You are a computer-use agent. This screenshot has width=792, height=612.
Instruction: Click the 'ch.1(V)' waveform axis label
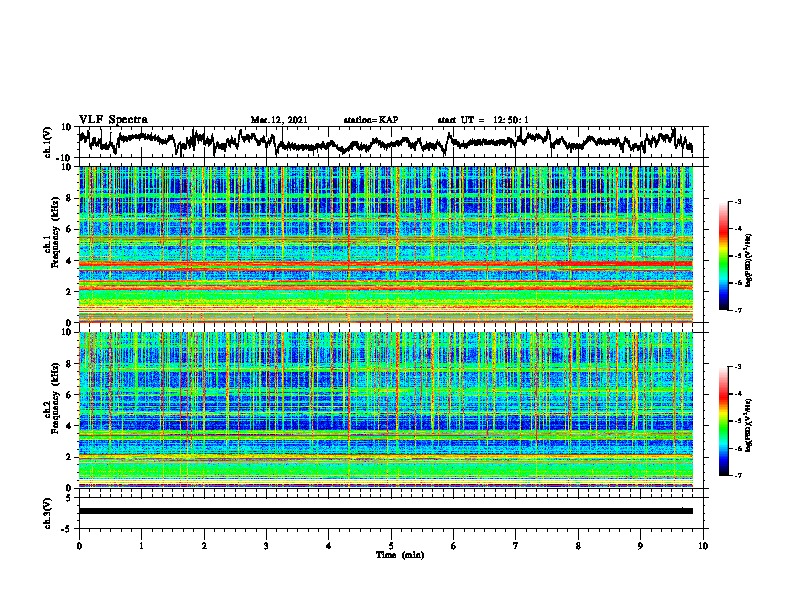tap(48, 142)
